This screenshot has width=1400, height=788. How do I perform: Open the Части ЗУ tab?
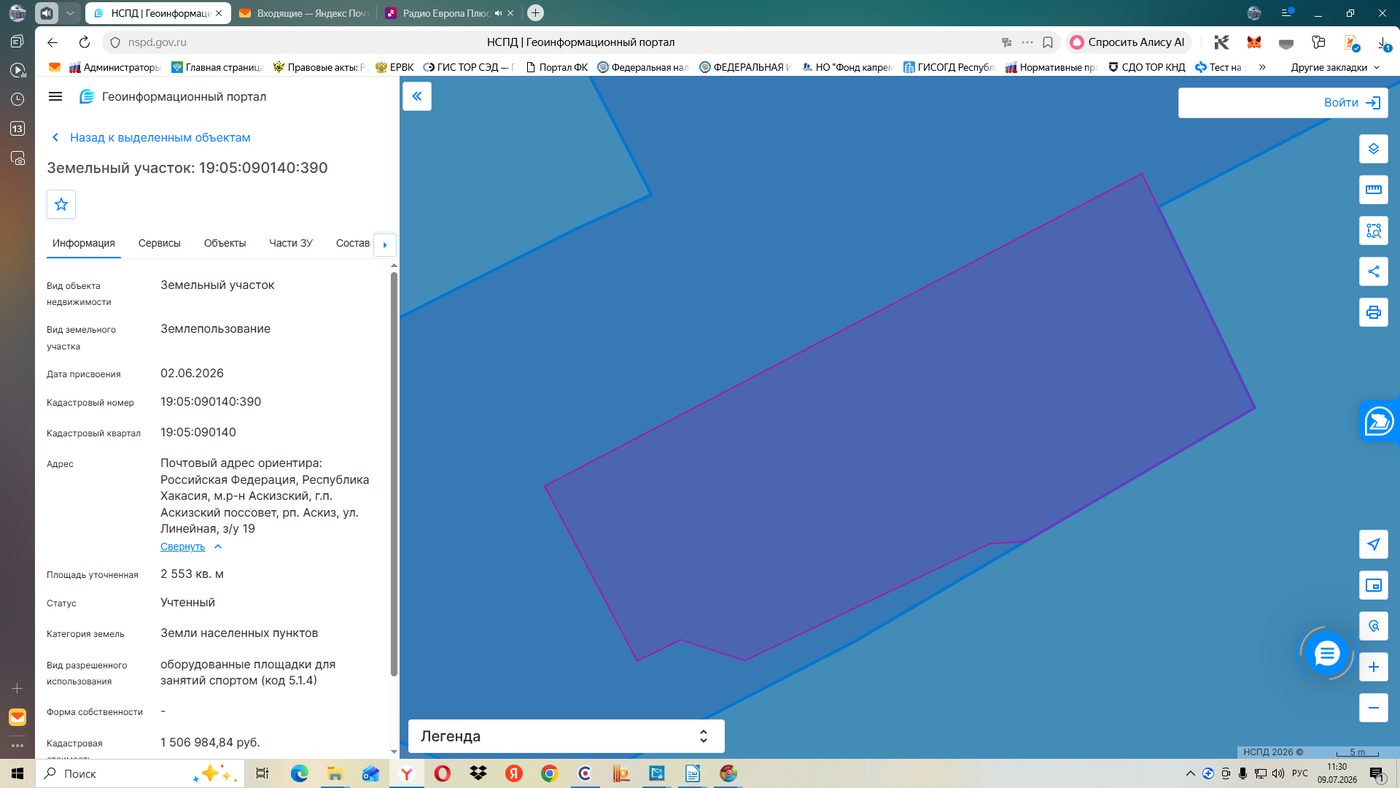[x=291, y=243]
